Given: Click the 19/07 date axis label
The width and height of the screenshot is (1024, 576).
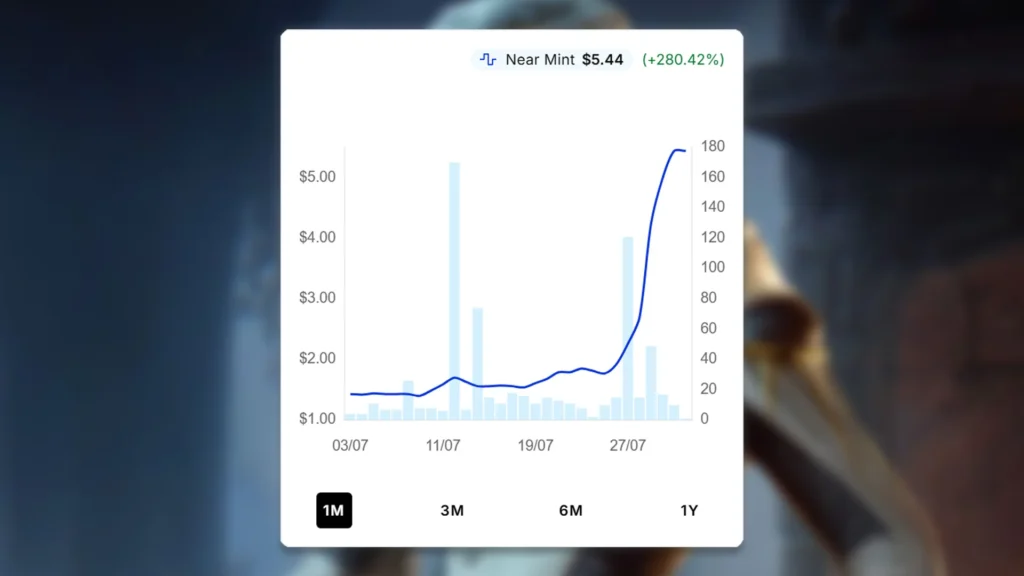Looking at the screenshot, I should tap(535, 445).
